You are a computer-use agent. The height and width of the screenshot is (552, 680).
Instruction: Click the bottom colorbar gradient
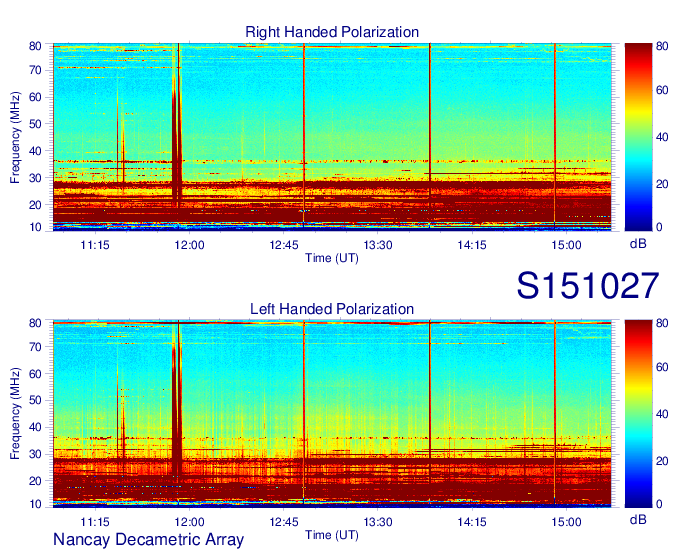[638, 414]
